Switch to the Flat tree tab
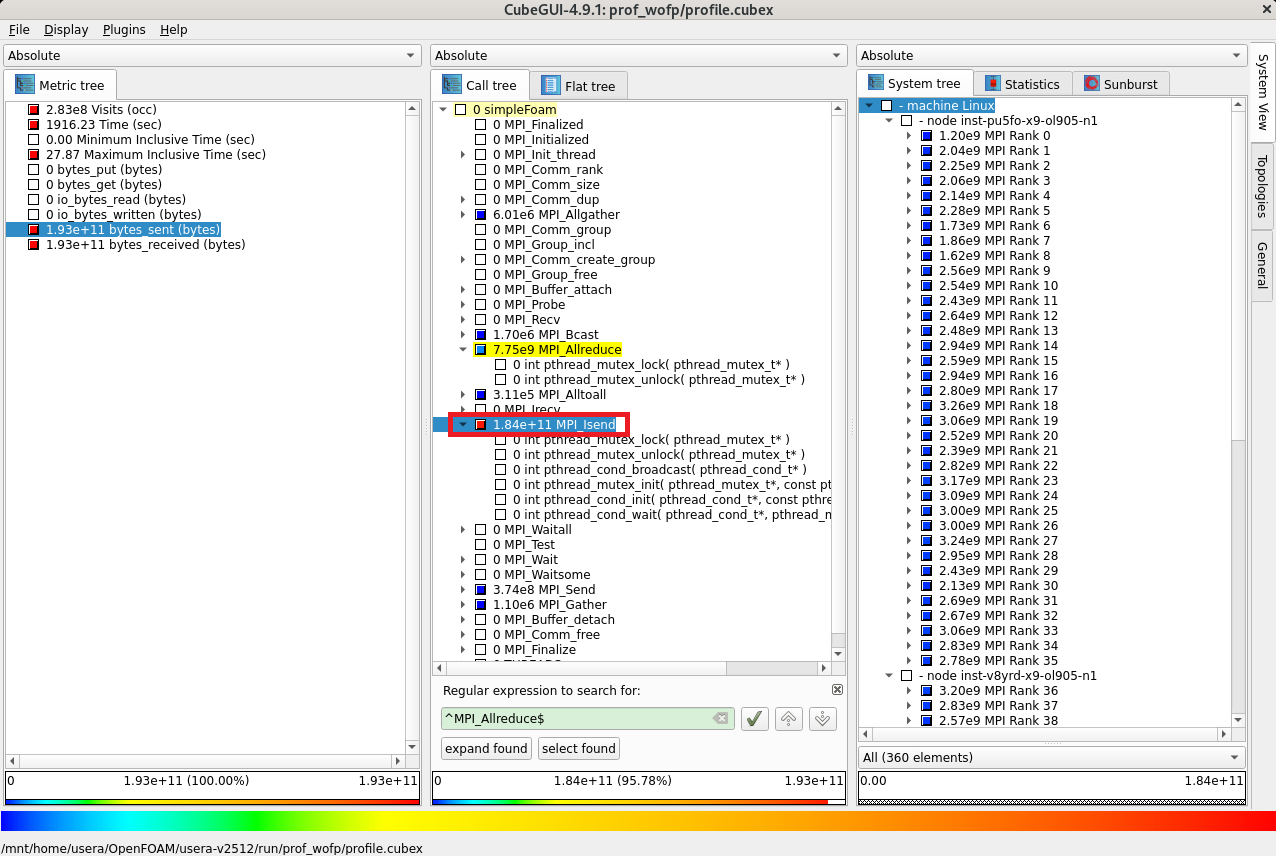Screen dimensions: 1276x856 (x=579, y=86)
